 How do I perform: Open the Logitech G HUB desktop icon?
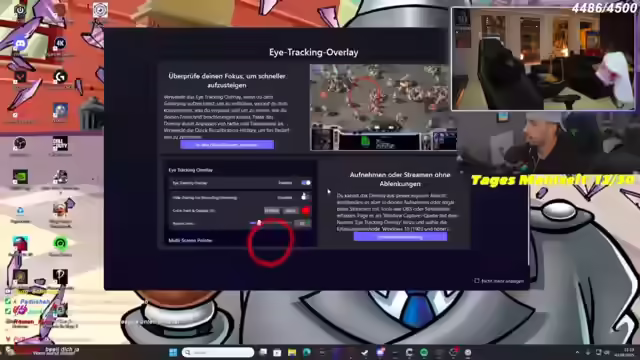[x=60, y=76]
